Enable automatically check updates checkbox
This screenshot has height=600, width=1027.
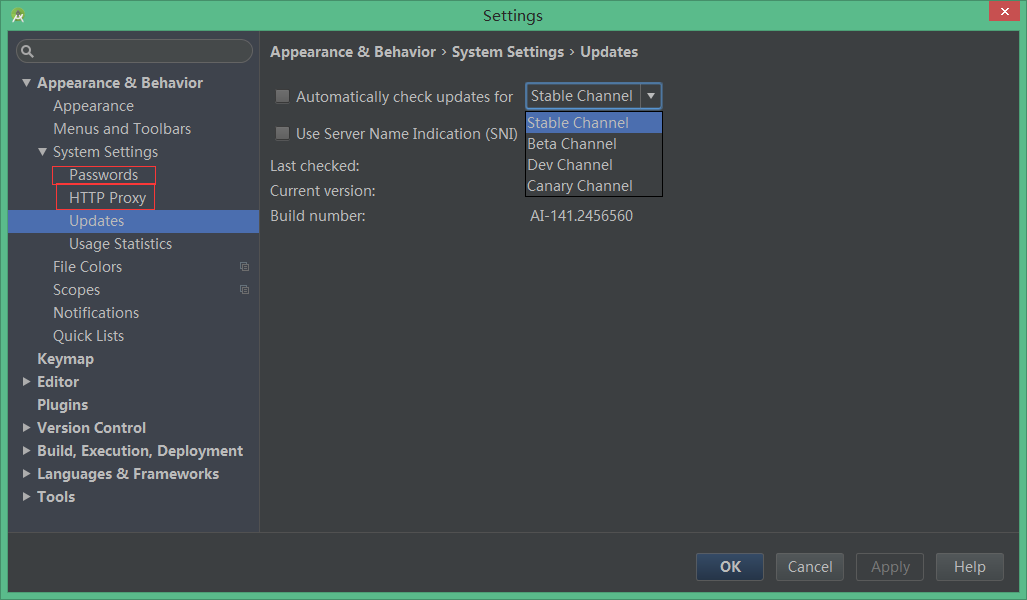282,97
